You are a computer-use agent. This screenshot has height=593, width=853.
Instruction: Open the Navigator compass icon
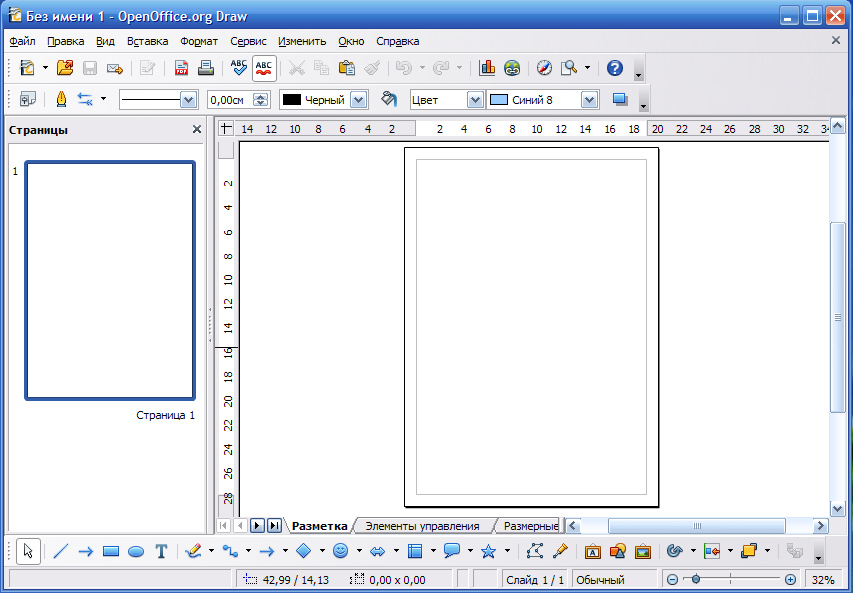[x=544, y=68]
